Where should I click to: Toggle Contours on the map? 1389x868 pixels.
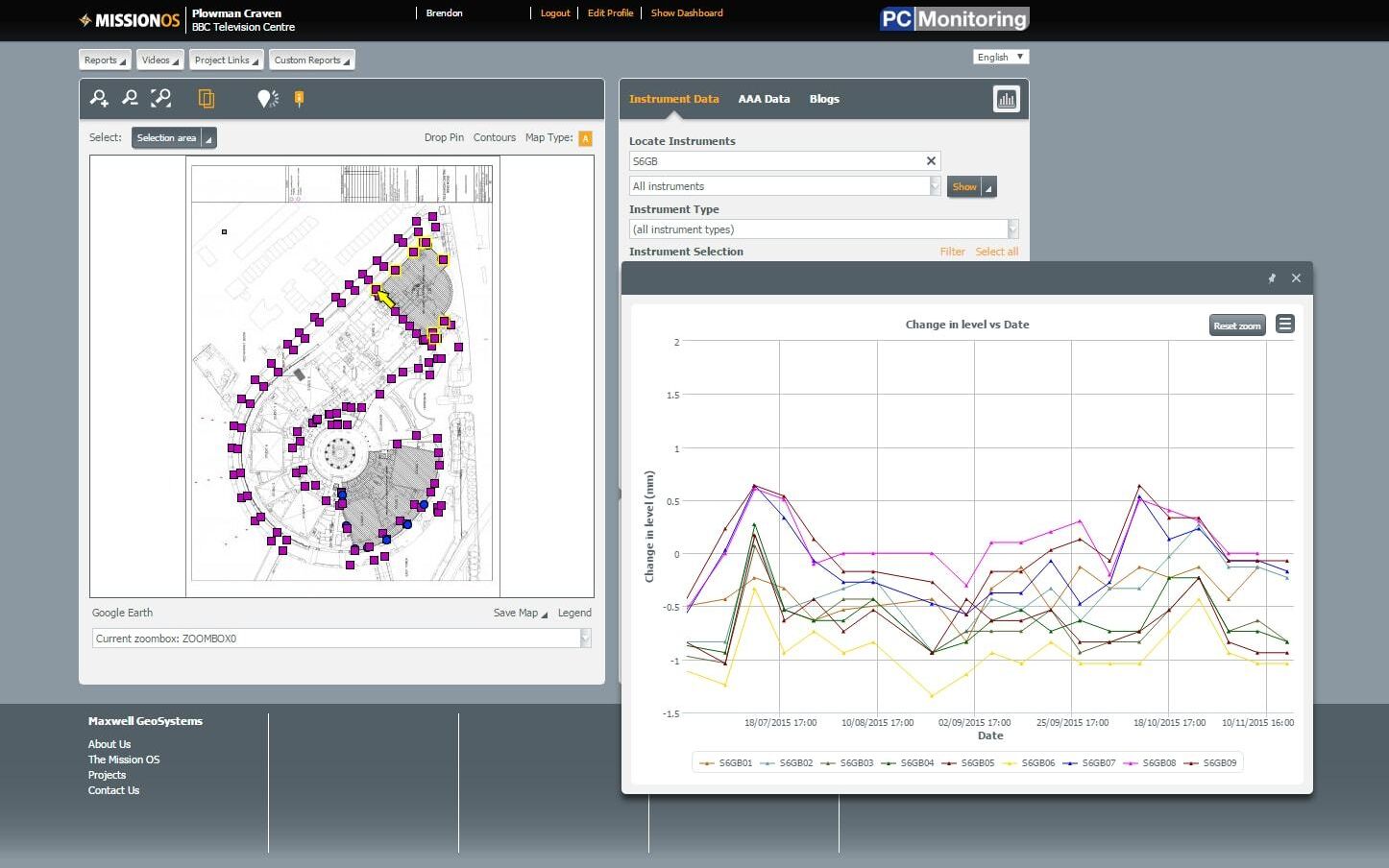pos(494,137)
